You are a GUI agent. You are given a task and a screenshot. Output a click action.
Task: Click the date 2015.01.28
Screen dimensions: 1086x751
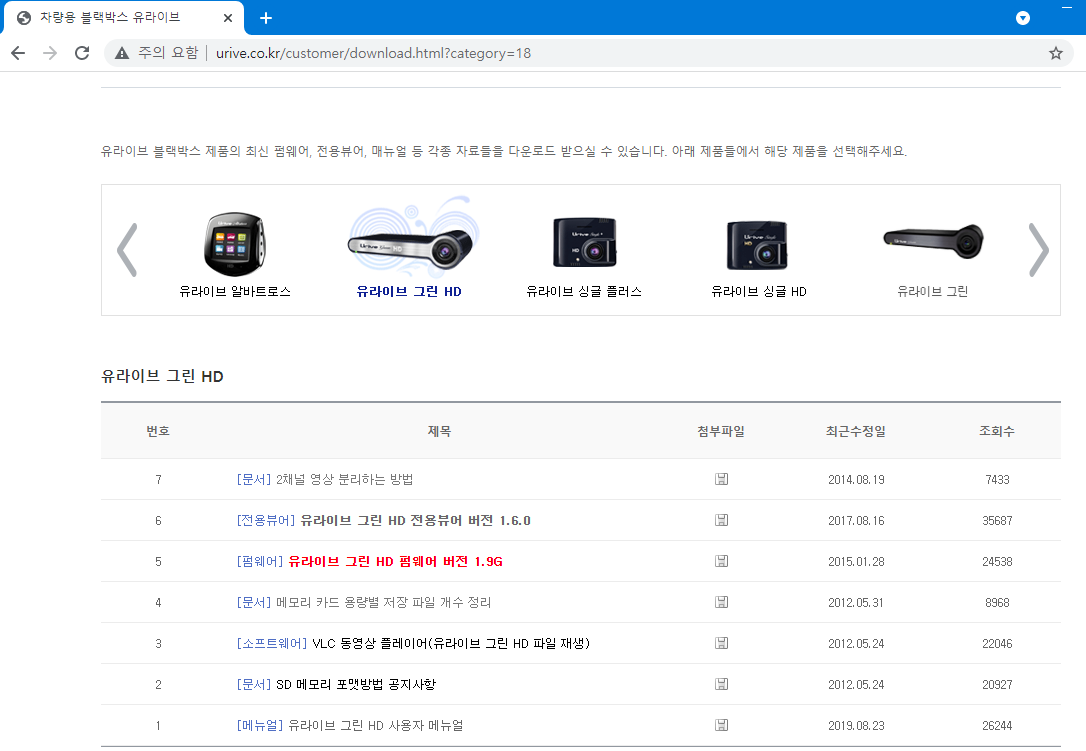click(856, 561)
